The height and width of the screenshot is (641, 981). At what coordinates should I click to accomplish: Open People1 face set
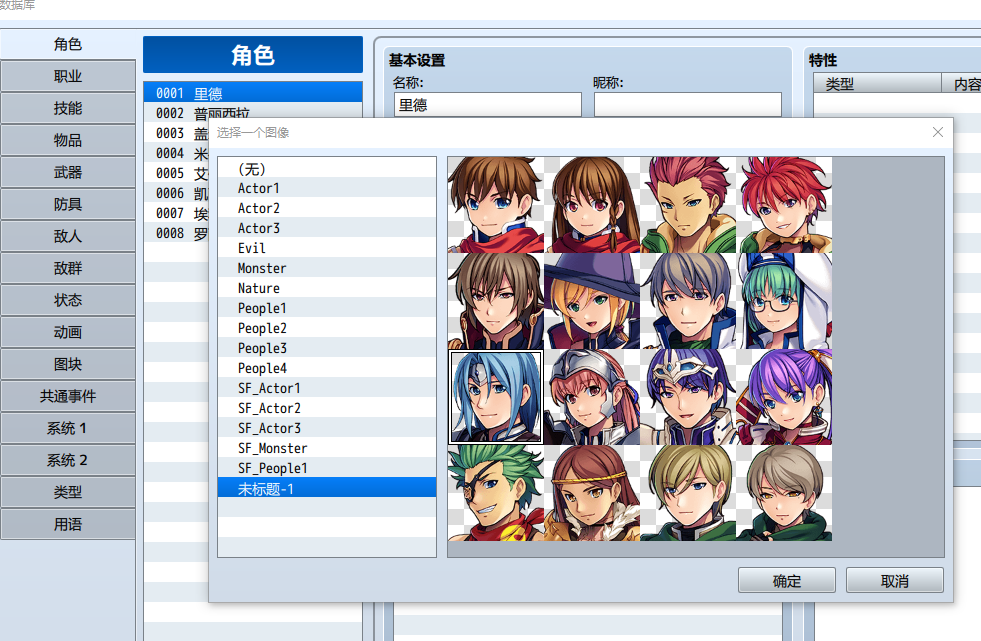[327, 308]
